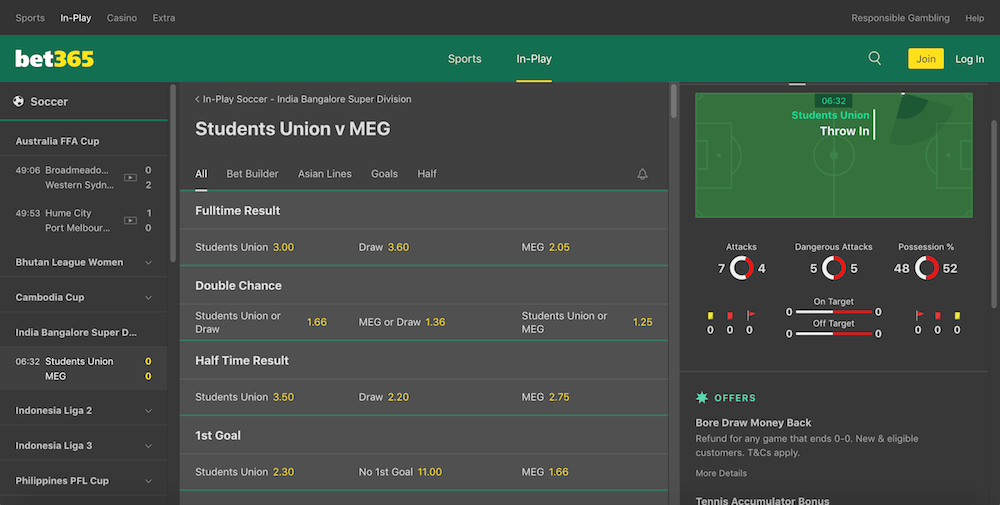Screen dimensions: 1000x505
Task: Collapse the Fulltime Result market
Action: tap(423, 210)
